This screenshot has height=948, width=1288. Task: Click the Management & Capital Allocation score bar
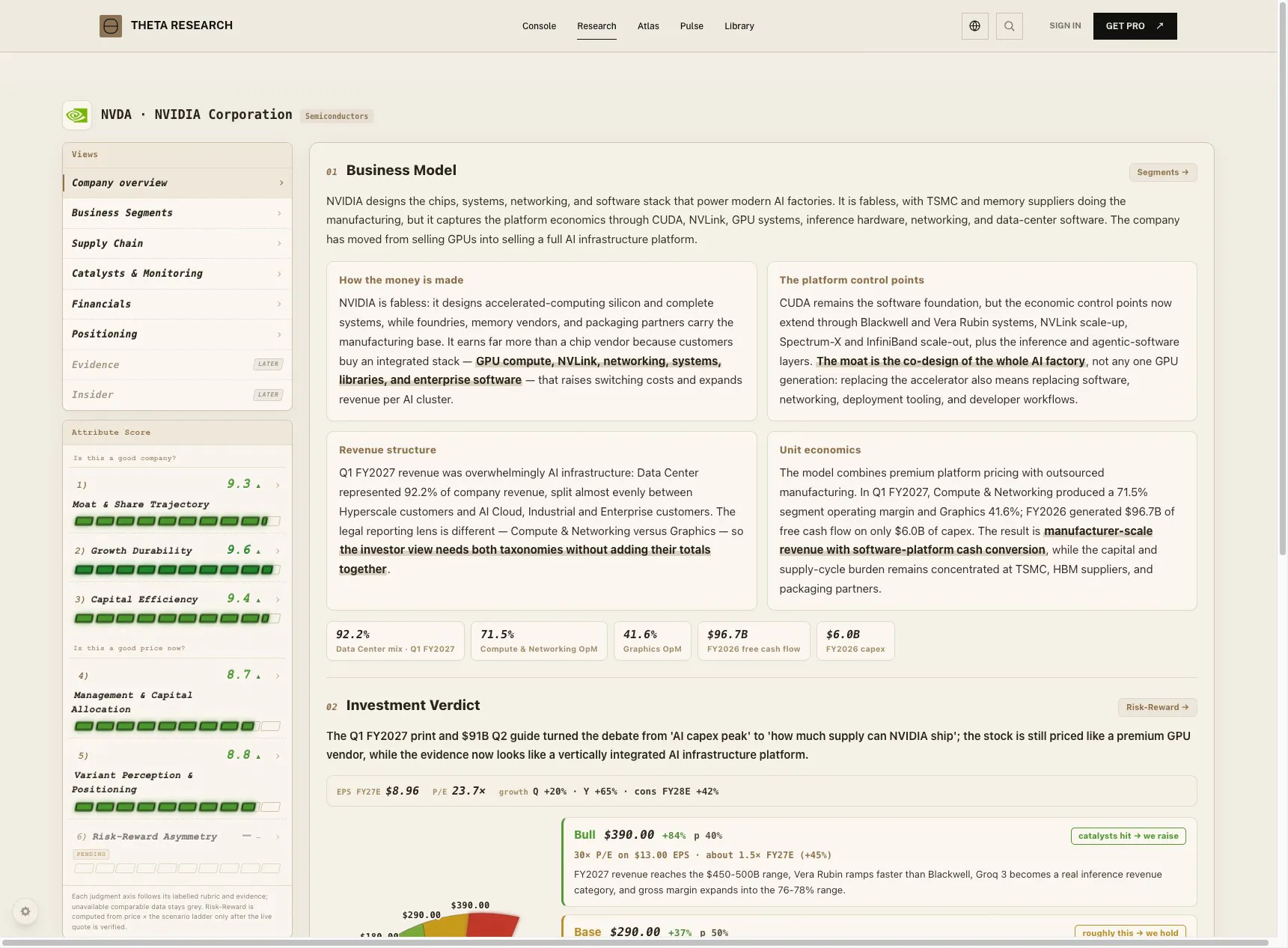tap(177, 726)
